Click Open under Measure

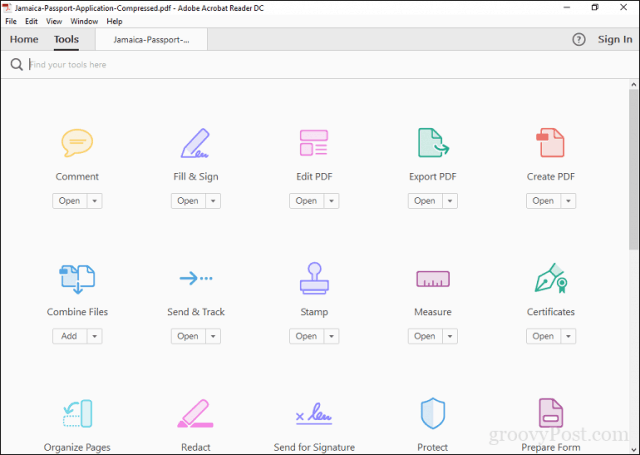424,336
